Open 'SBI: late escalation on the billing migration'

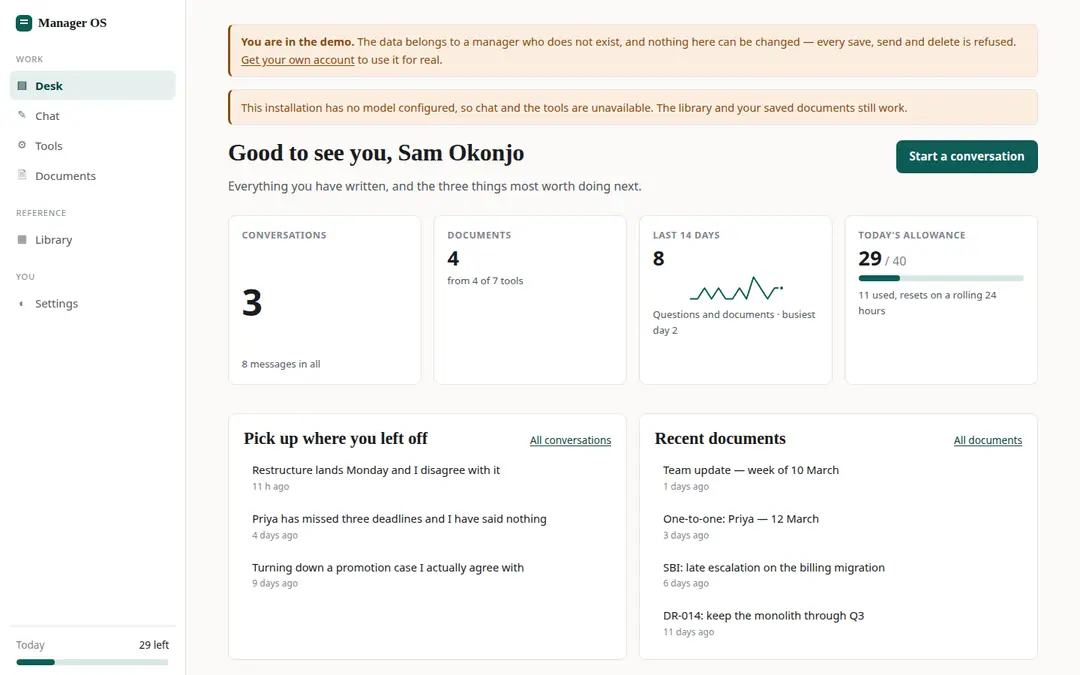pyautogui.click(x=838, y=574)
